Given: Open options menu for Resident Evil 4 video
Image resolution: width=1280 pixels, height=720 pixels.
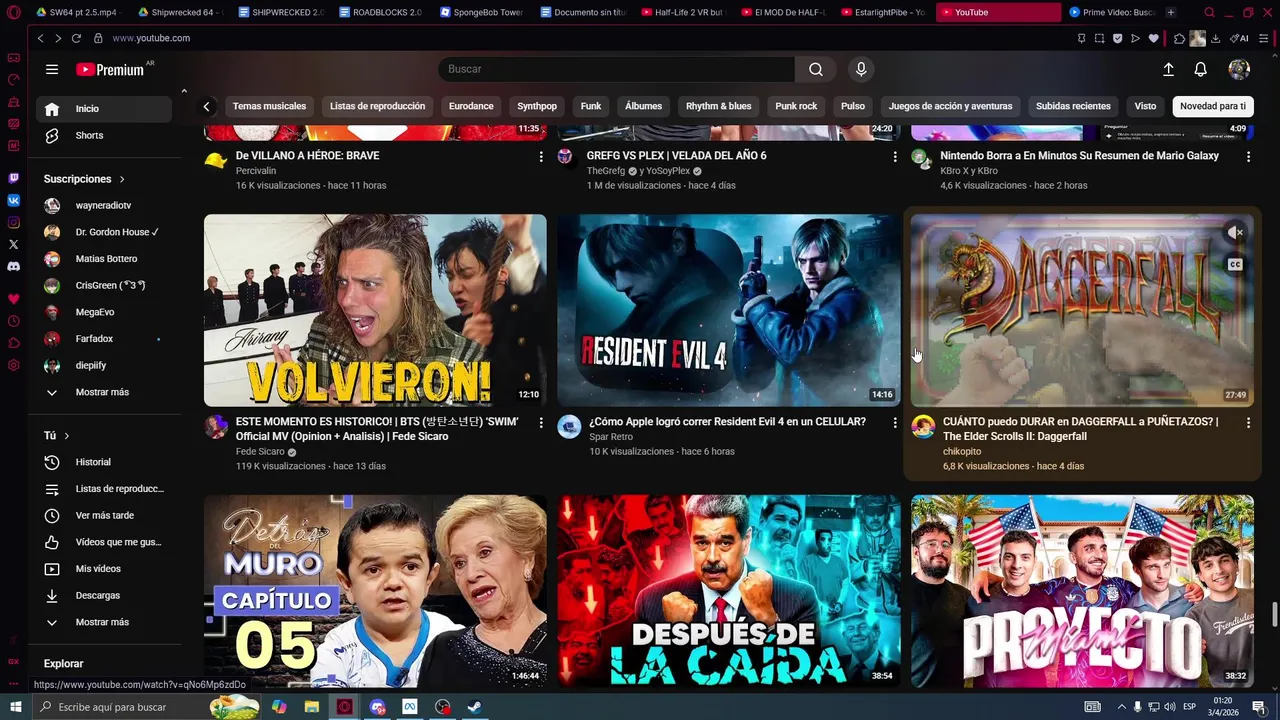Looking at the screenshot, I should pos(895,423).
